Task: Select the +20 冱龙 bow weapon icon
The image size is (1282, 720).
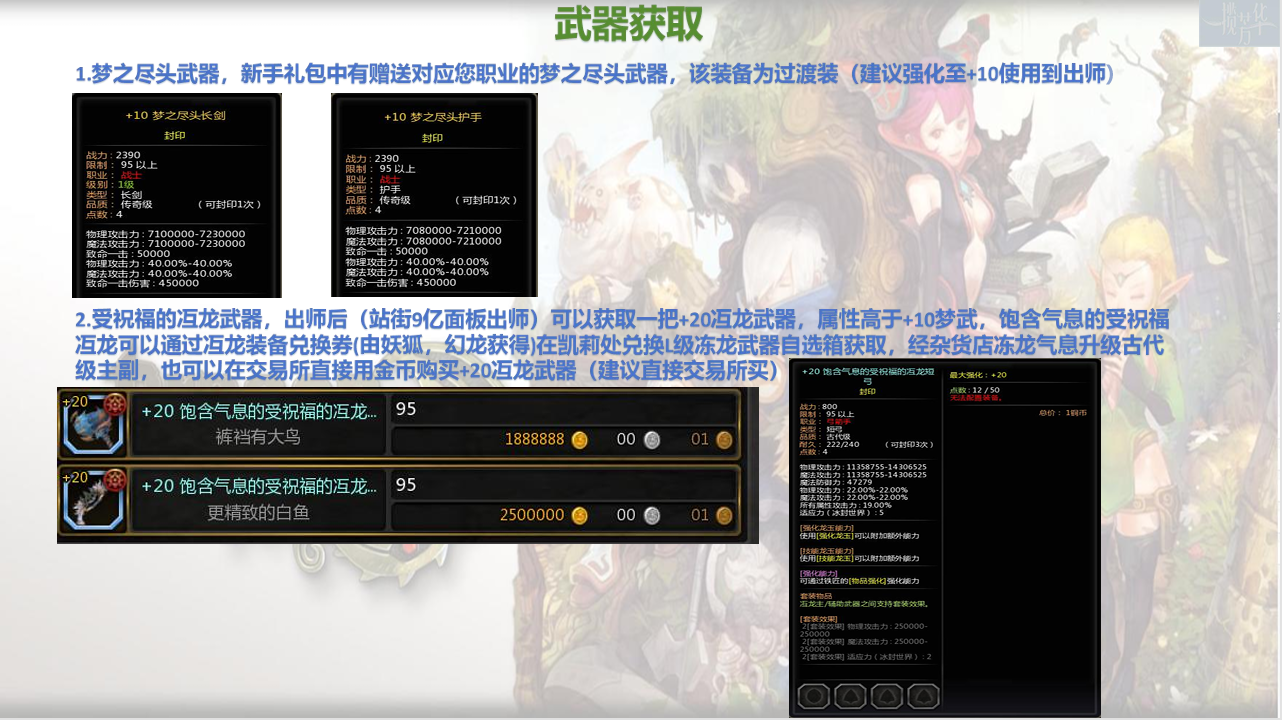Action: (93, 501)
